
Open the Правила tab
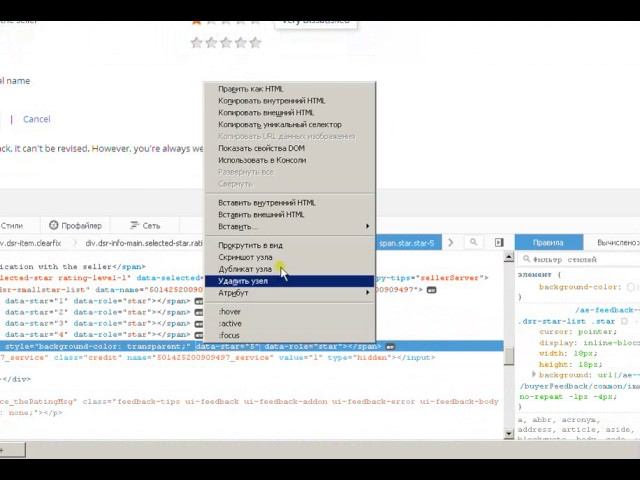tap(549, 242)
